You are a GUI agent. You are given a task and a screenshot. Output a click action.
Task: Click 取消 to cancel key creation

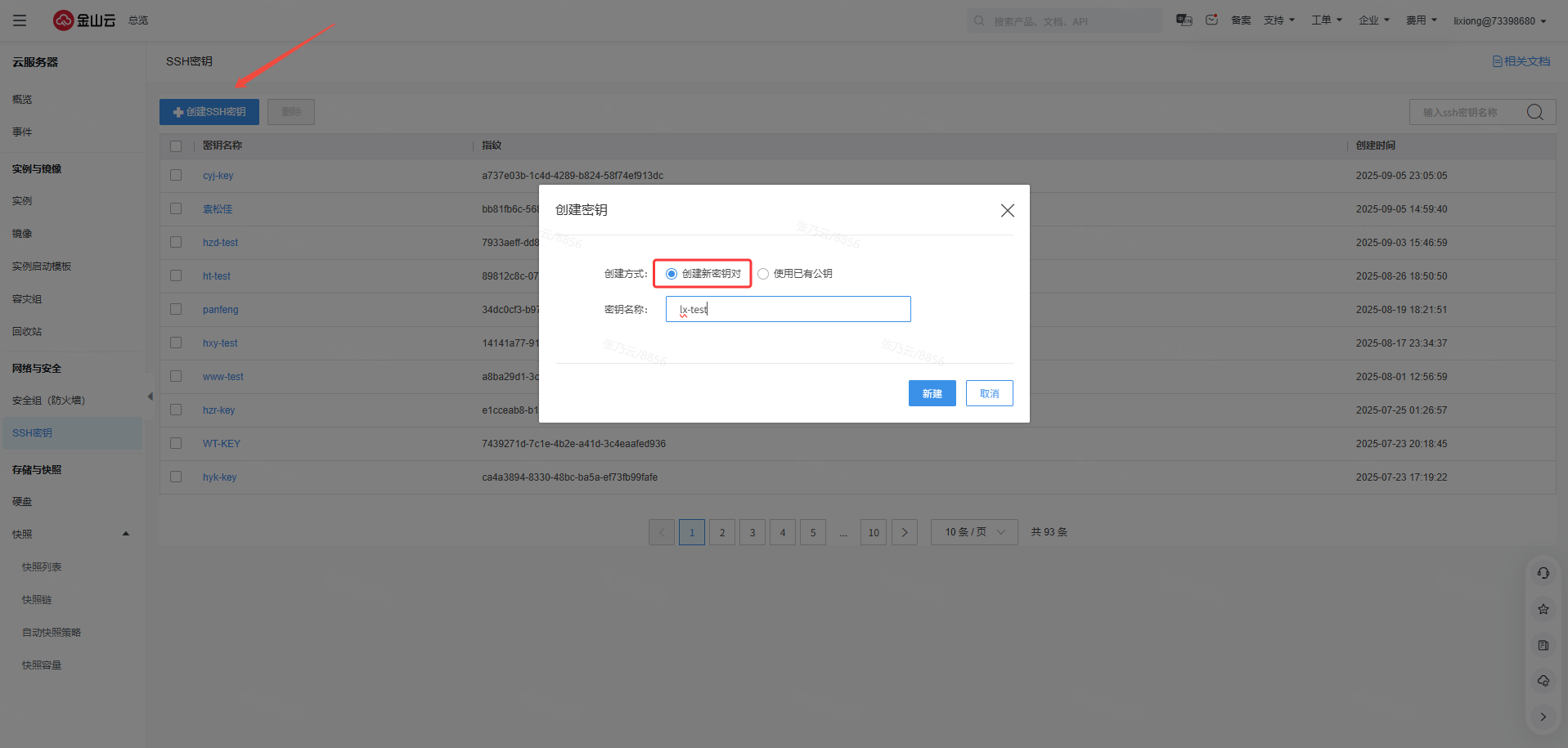point(990,393)
